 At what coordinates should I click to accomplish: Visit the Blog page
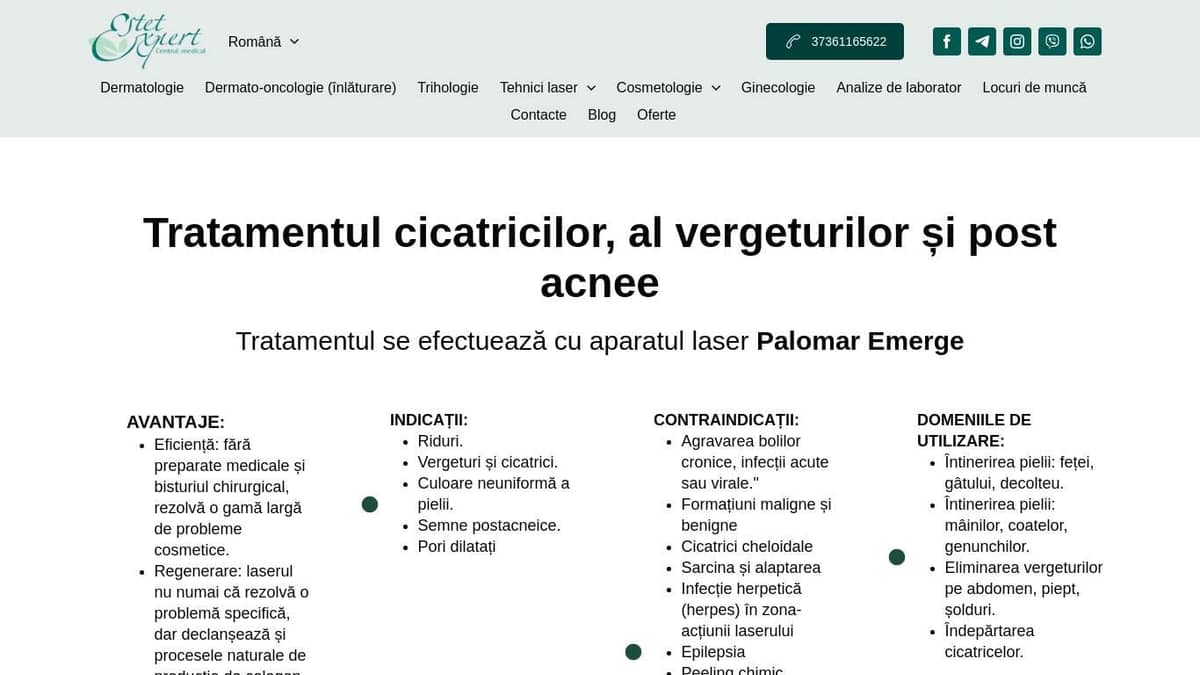[x=601, y=115]
